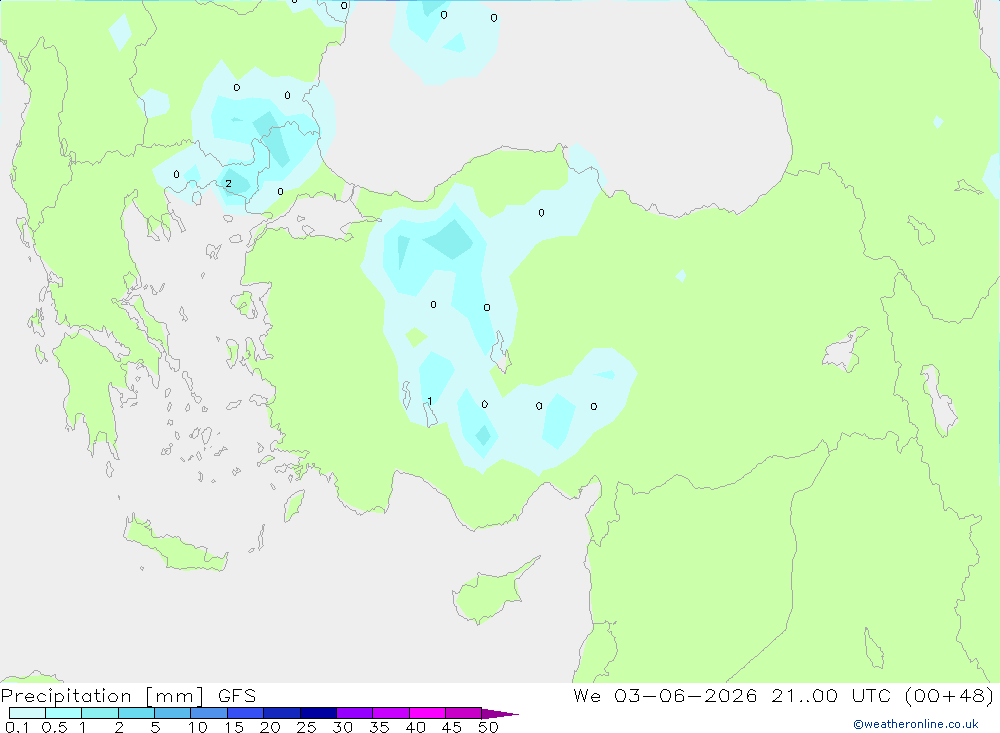Click the 10–15 mm legend color swatch

[x=209, y=713]
